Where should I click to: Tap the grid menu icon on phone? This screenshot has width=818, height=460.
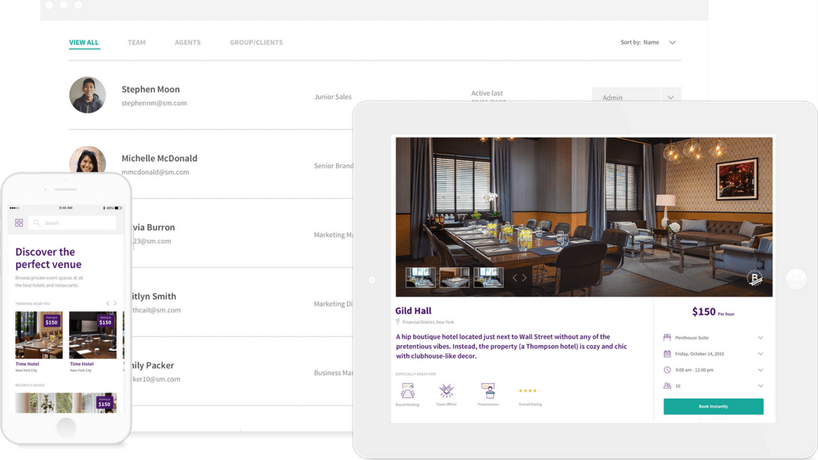click(x=19, y=223)
